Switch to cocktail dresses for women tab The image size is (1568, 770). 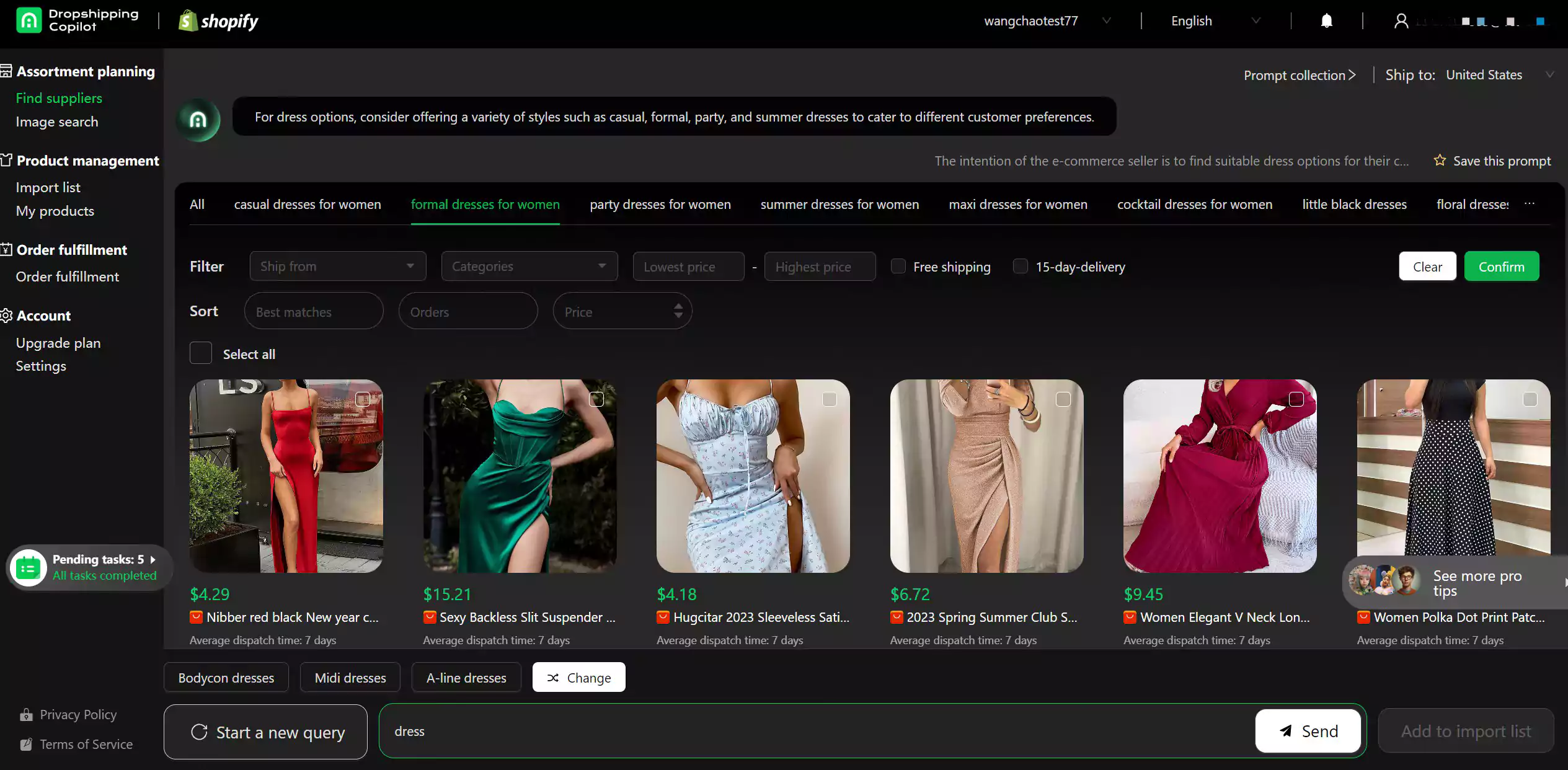pyautogui.click(x=1195, y=205)
